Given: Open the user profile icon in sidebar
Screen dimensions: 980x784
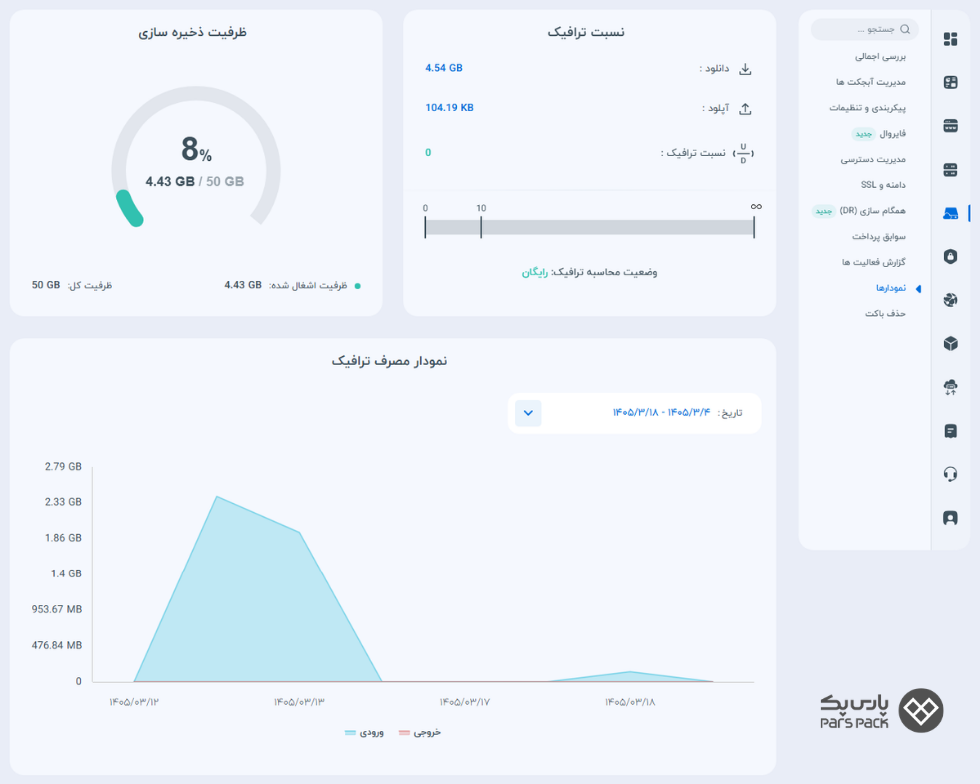Looking at the screenshot, I should 950,518.
